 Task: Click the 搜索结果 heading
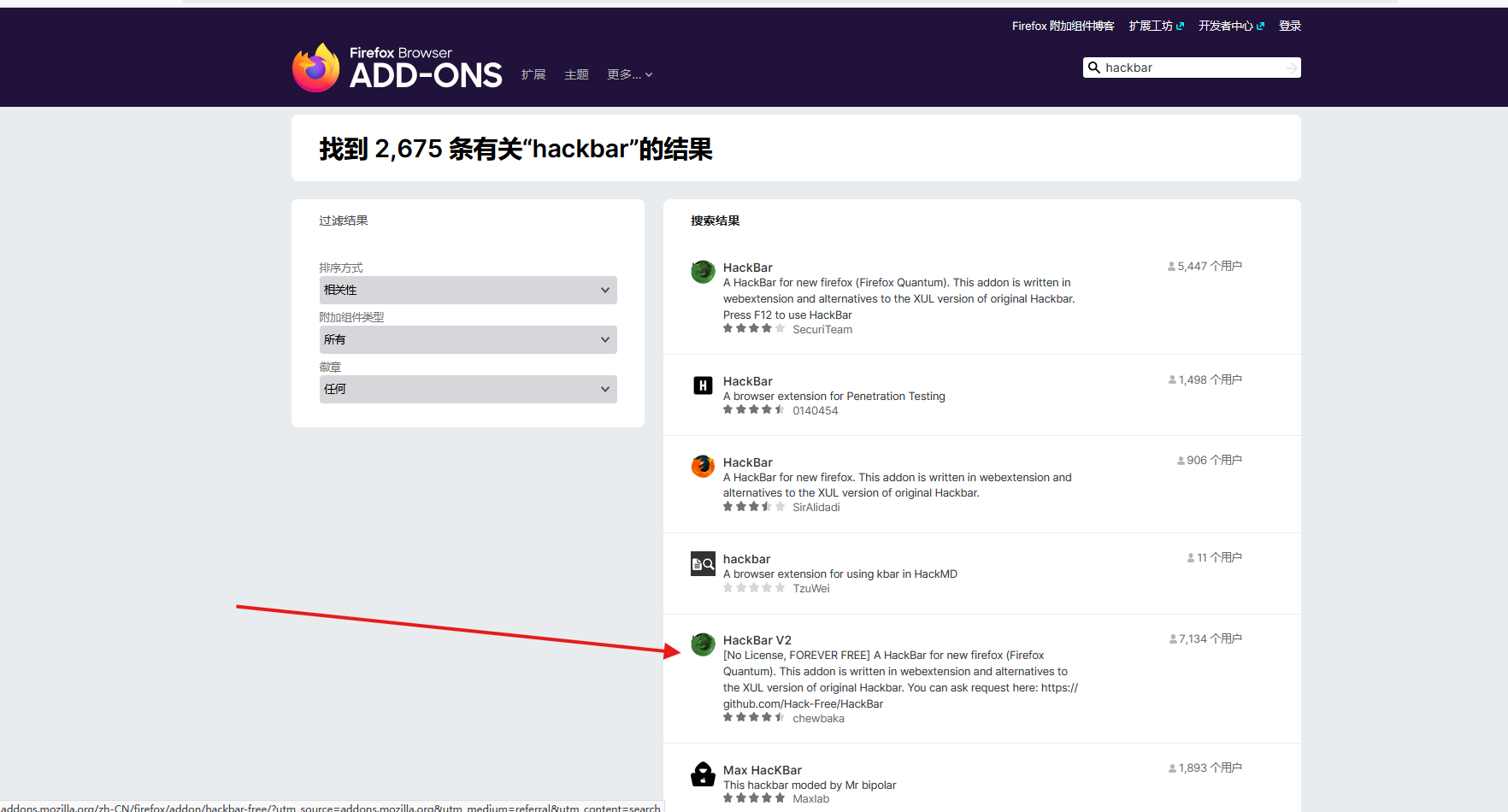click(x=716, y=221)
